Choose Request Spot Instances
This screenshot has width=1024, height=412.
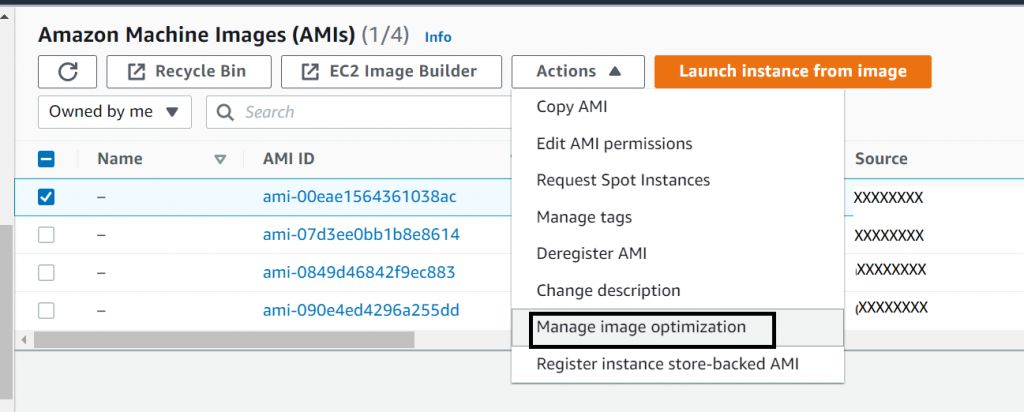678,180
